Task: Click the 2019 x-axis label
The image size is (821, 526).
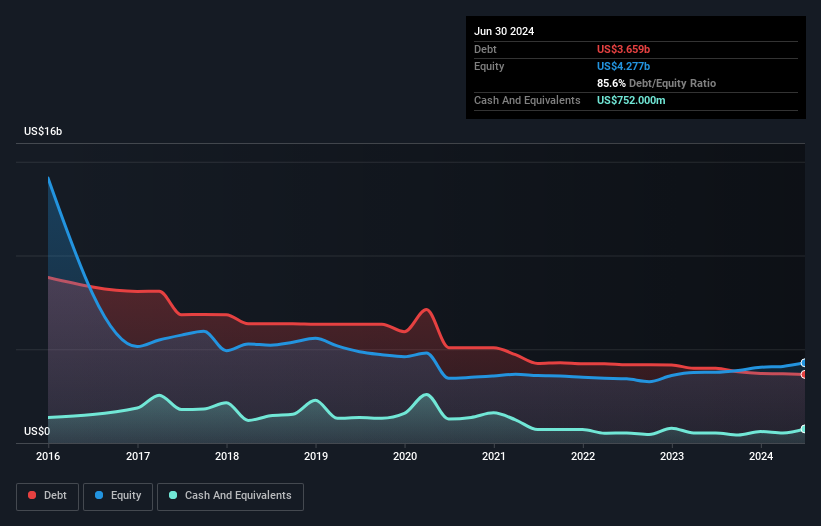Action: click(x=316, y=456)
